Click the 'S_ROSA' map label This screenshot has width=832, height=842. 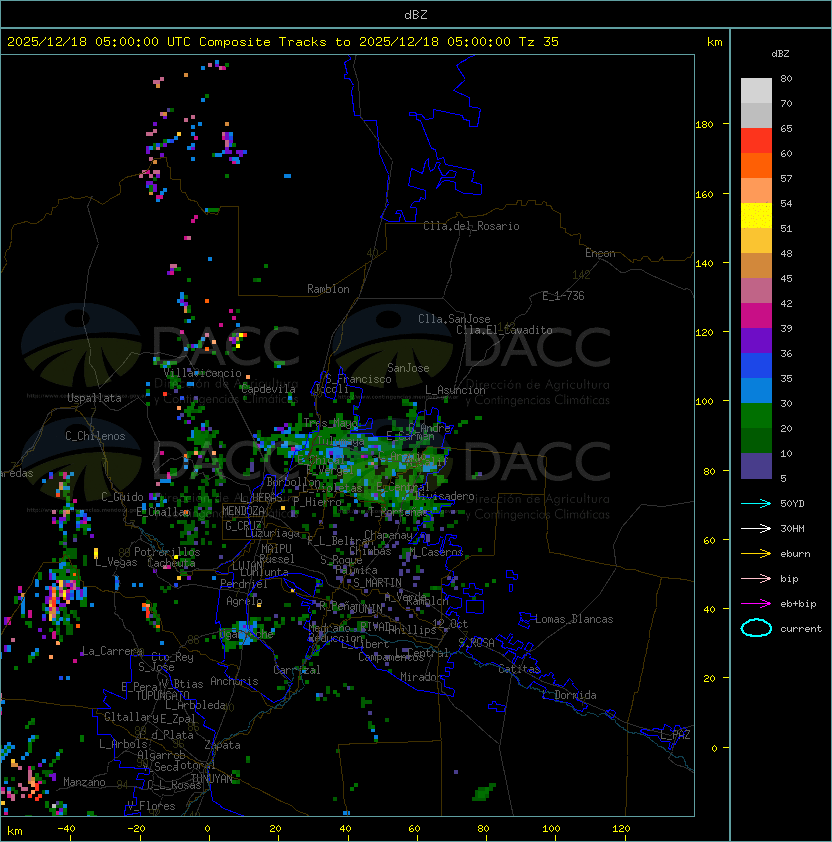click(x=476, y=643)
